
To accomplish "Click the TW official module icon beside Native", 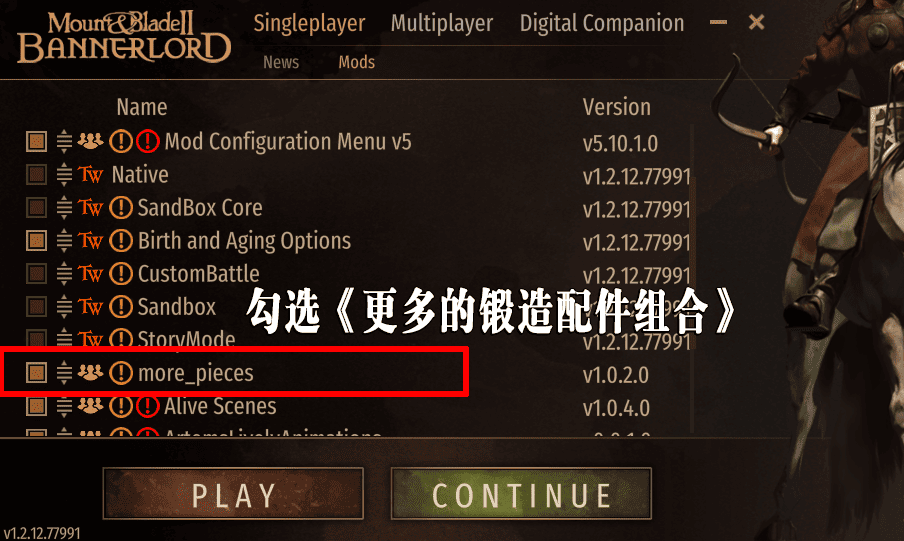I will [x=91, y=175].
